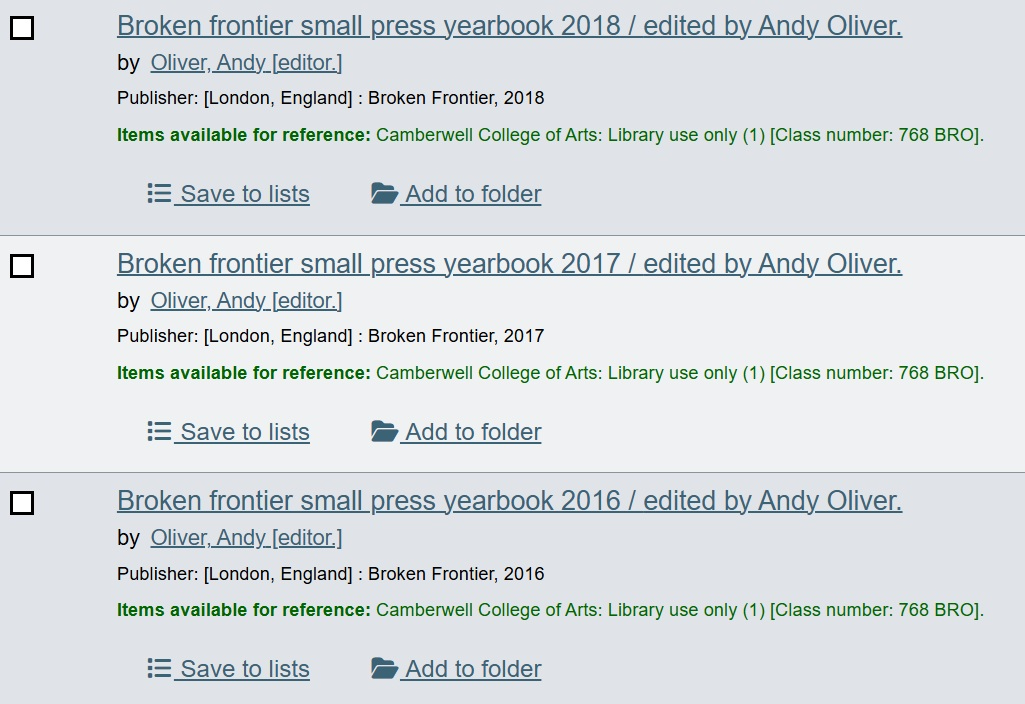Open Broken frontier small press yearbook 2018 title
The width and height of the screenshot is (1025, 704).
[x=509, y=26]
